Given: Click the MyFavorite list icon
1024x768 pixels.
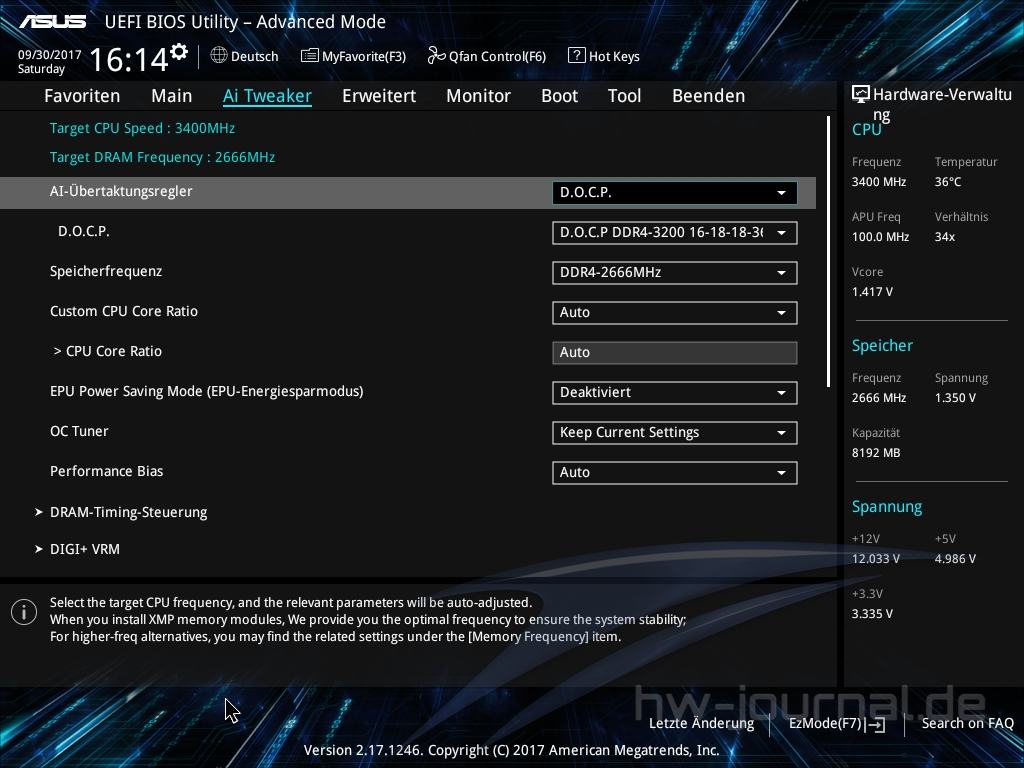Looking at the screenshot, I should click(x=310, y=56).
